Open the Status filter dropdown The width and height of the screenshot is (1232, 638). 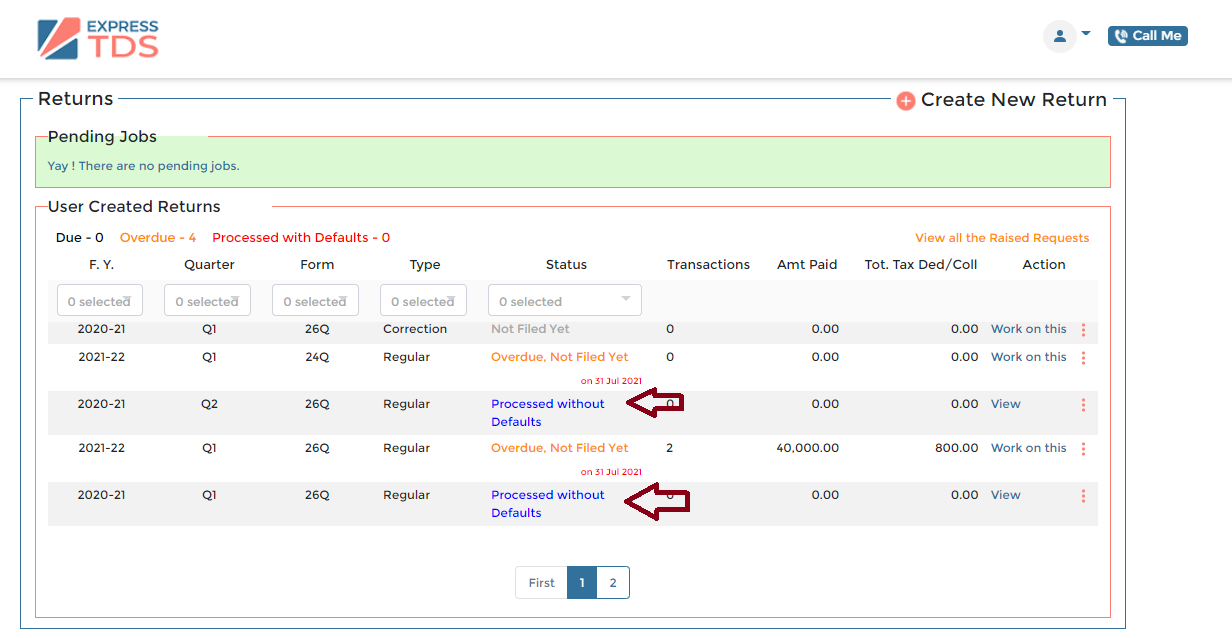(x=564, y=300)
